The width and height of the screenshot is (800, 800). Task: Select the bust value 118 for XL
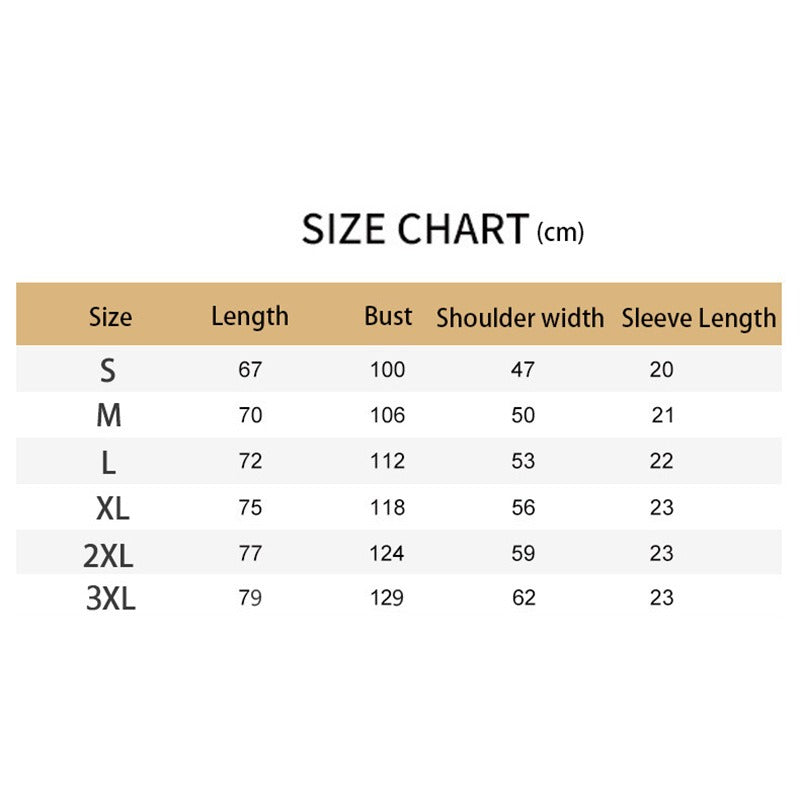(x=387, y=507)
